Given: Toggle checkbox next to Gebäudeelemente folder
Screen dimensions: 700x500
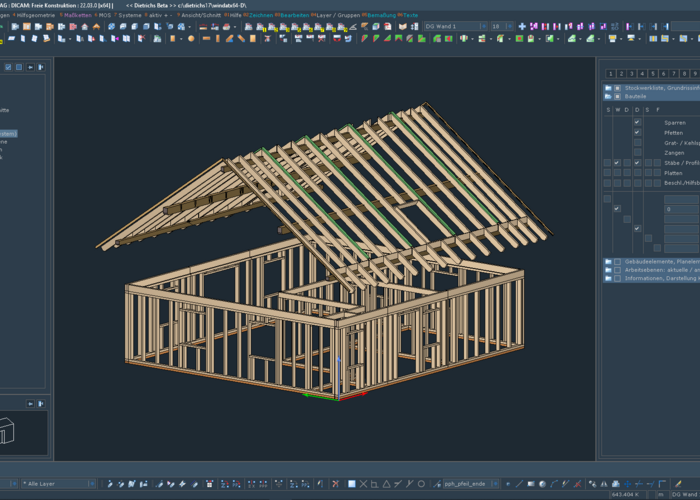Looking at the screenshot, I should click(x=617, y=262).
